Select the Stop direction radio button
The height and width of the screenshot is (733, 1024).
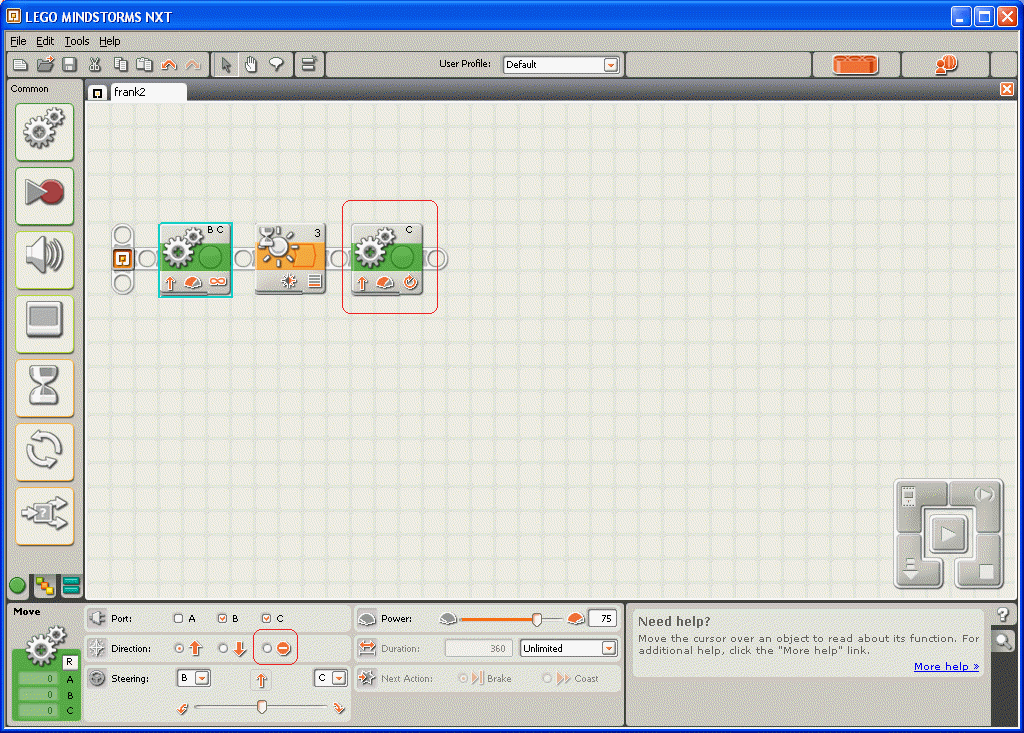[267, 649]
